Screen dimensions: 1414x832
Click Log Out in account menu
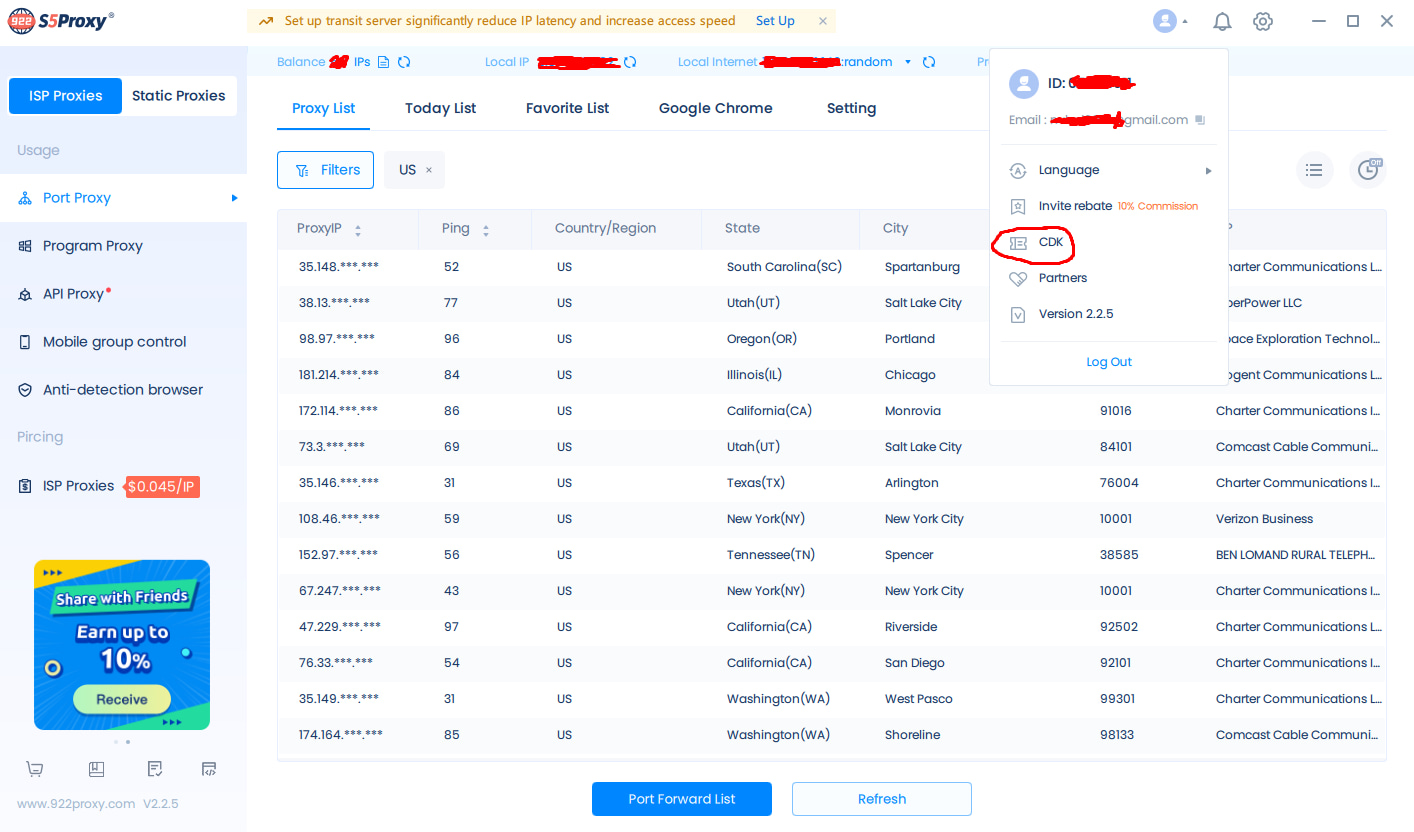pos(1108,362)
